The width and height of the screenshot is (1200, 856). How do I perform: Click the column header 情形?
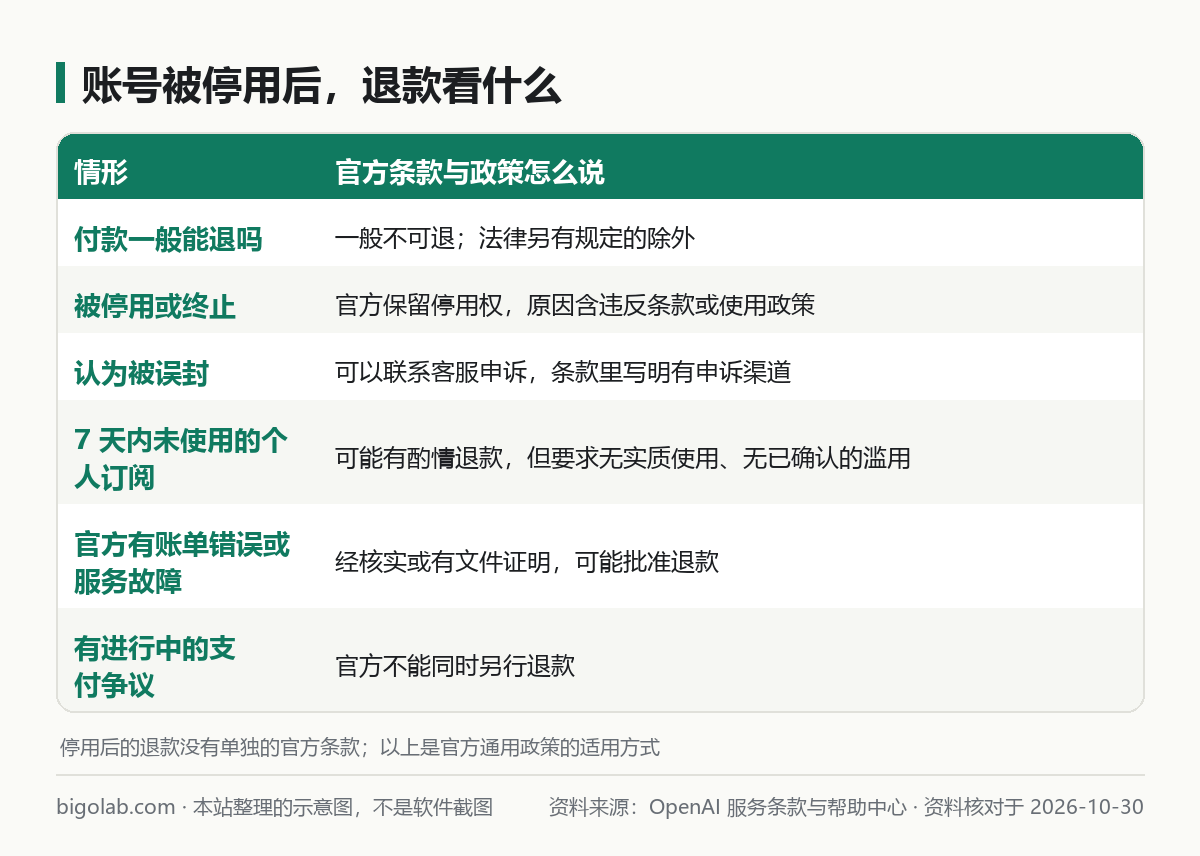tap(101, 173)
